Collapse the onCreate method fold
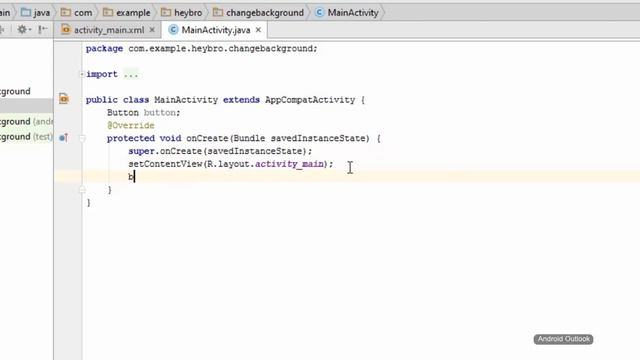The image size is (640, 360). [x=82, y=138]
